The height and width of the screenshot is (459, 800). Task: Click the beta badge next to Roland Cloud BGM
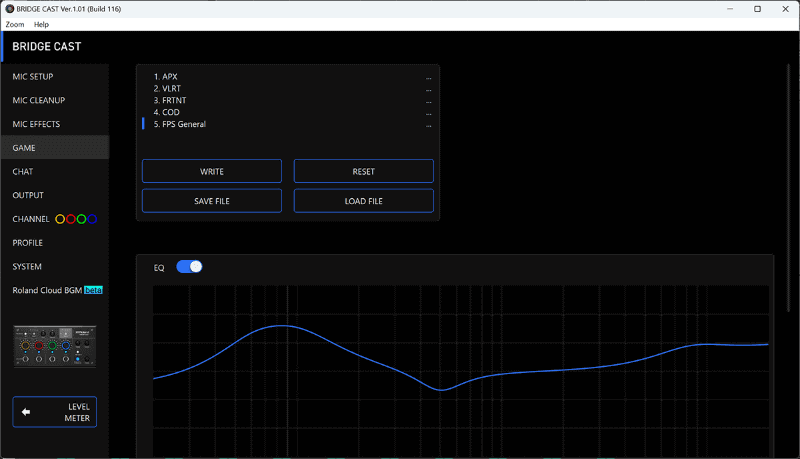pyautogui.click(x=93, y=290)
